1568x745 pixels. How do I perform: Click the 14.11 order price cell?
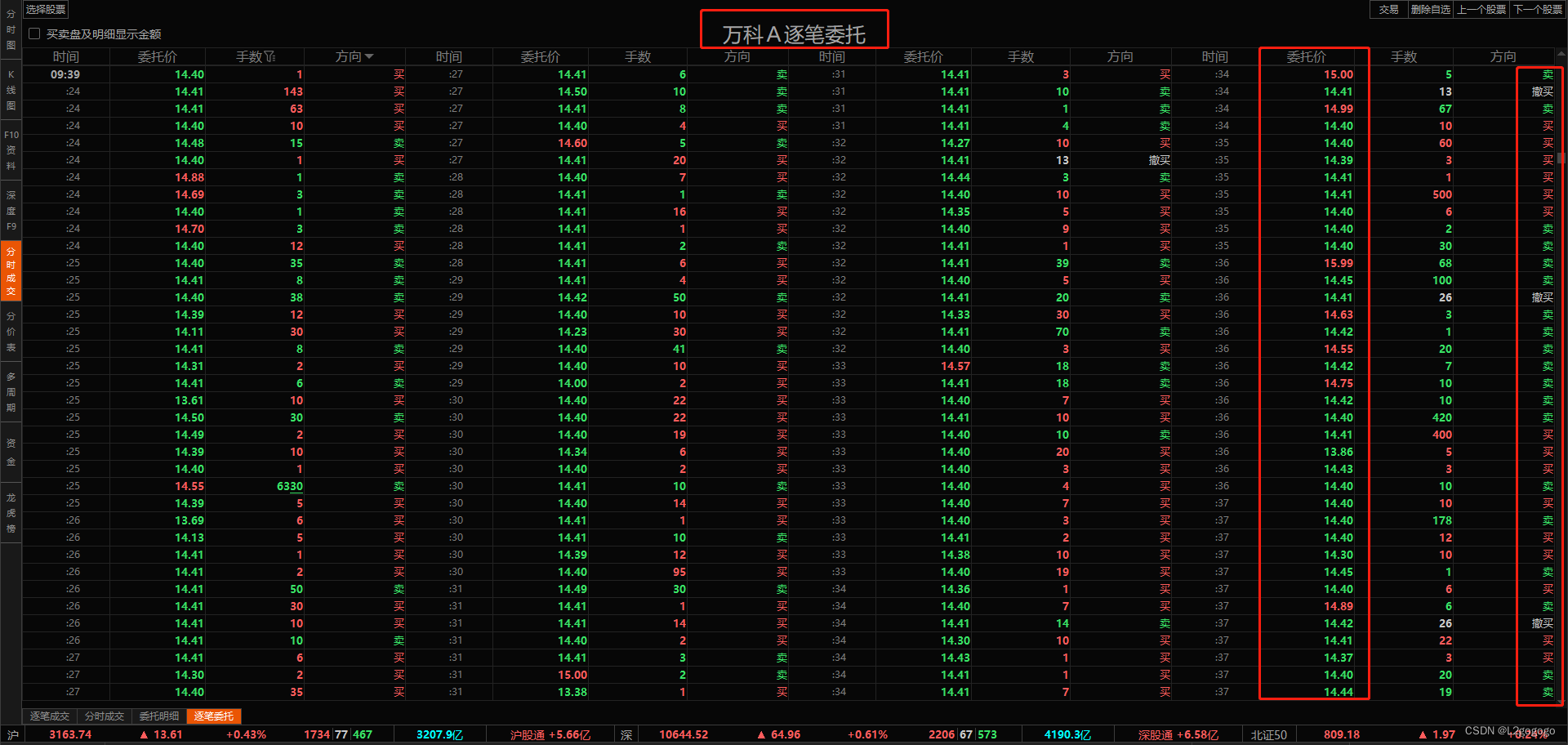pyautogui.click(x=189, y=332)
